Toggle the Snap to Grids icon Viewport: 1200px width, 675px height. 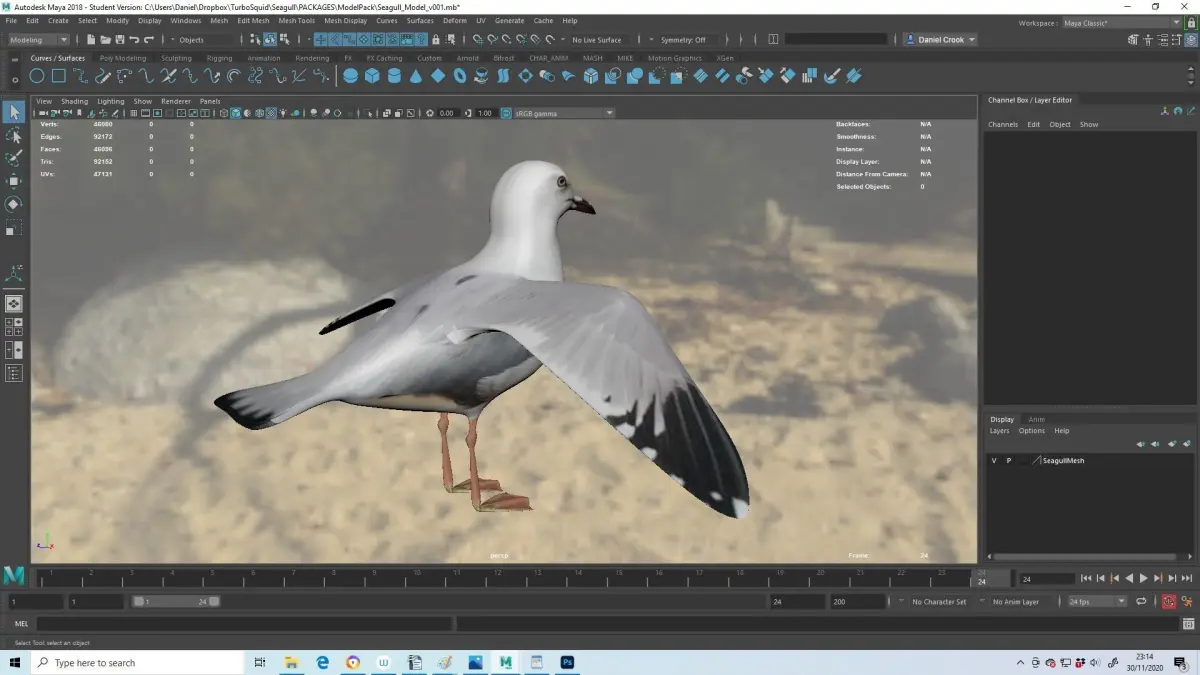pos(478,40)
